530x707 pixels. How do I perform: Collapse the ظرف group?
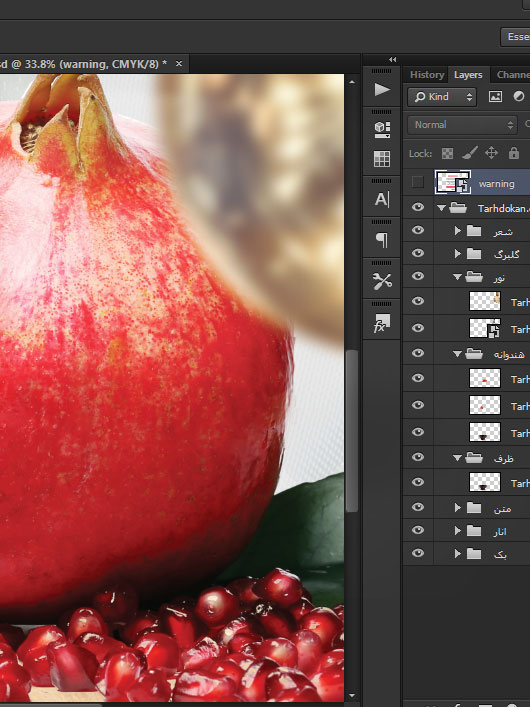(x=457, y=458)
